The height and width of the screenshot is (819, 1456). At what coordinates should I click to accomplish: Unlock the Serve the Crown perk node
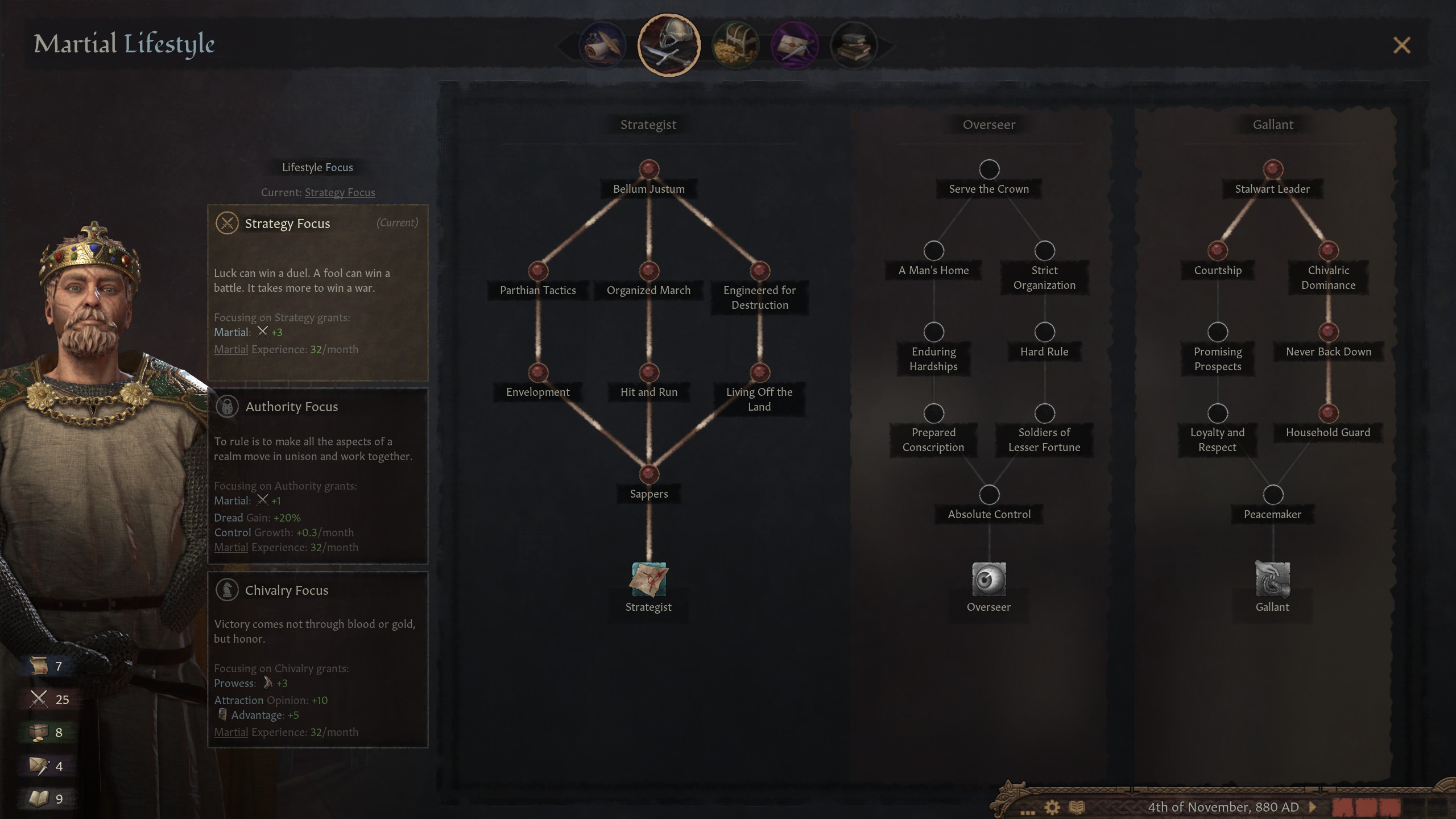tap(989, 169)
